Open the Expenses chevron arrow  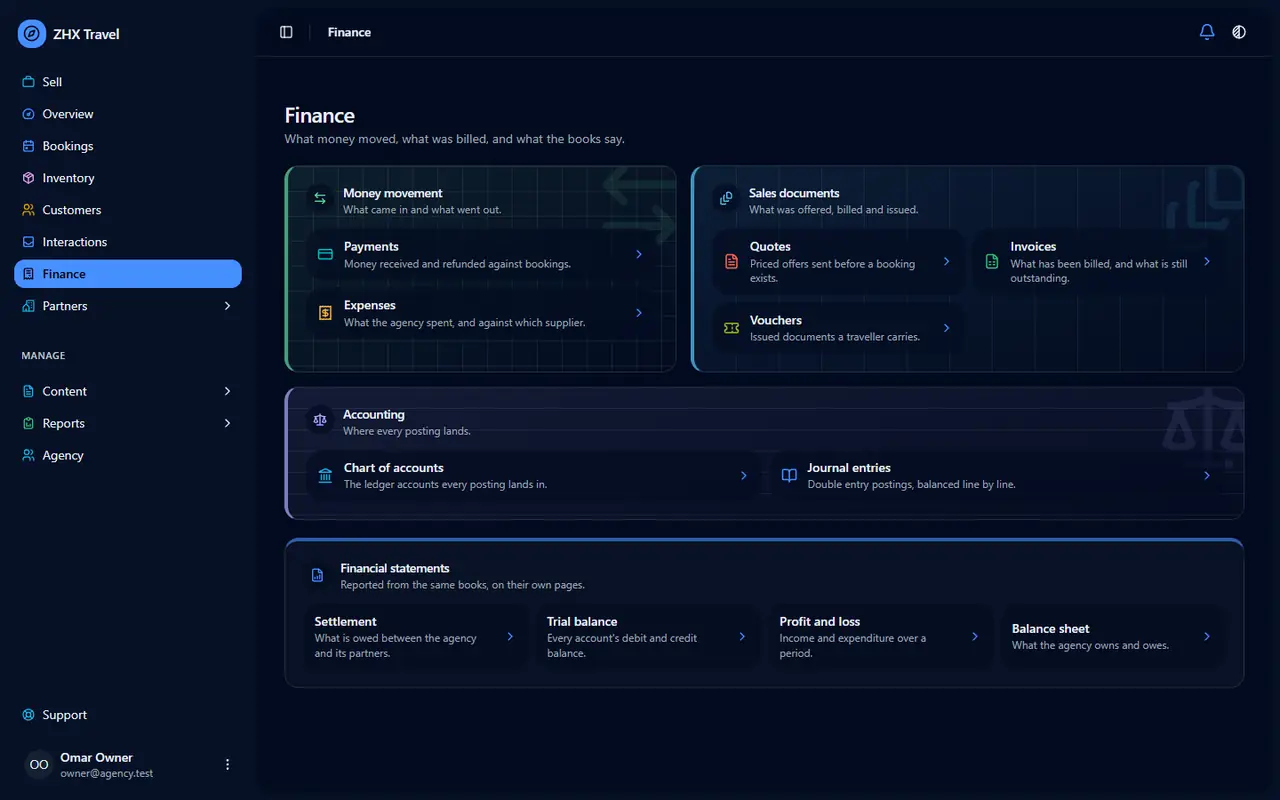639,313
